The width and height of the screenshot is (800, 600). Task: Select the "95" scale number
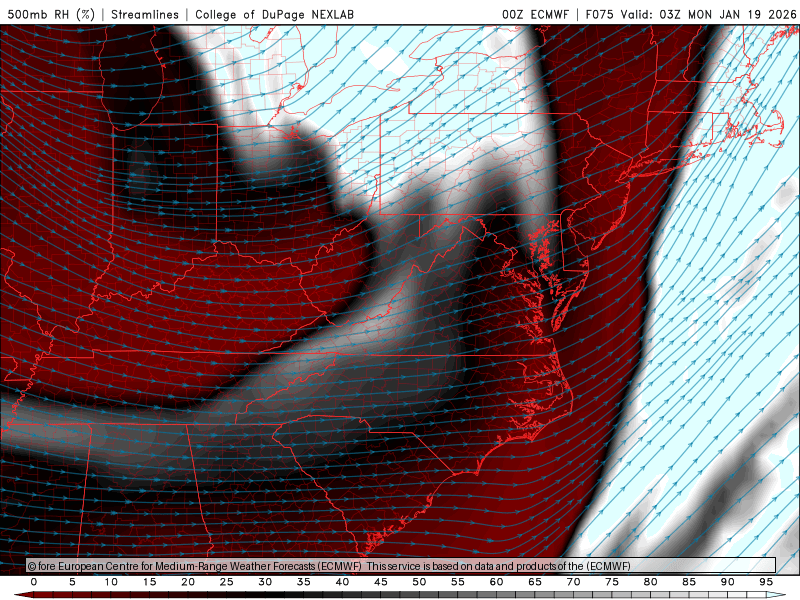[766, 582]
